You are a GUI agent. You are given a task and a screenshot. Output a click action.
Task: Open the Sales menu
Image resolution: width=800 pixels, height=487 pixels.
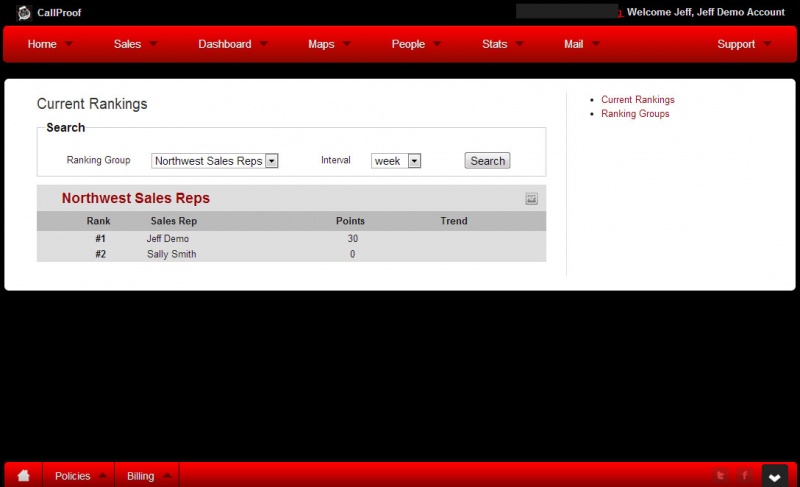point(134,44)
